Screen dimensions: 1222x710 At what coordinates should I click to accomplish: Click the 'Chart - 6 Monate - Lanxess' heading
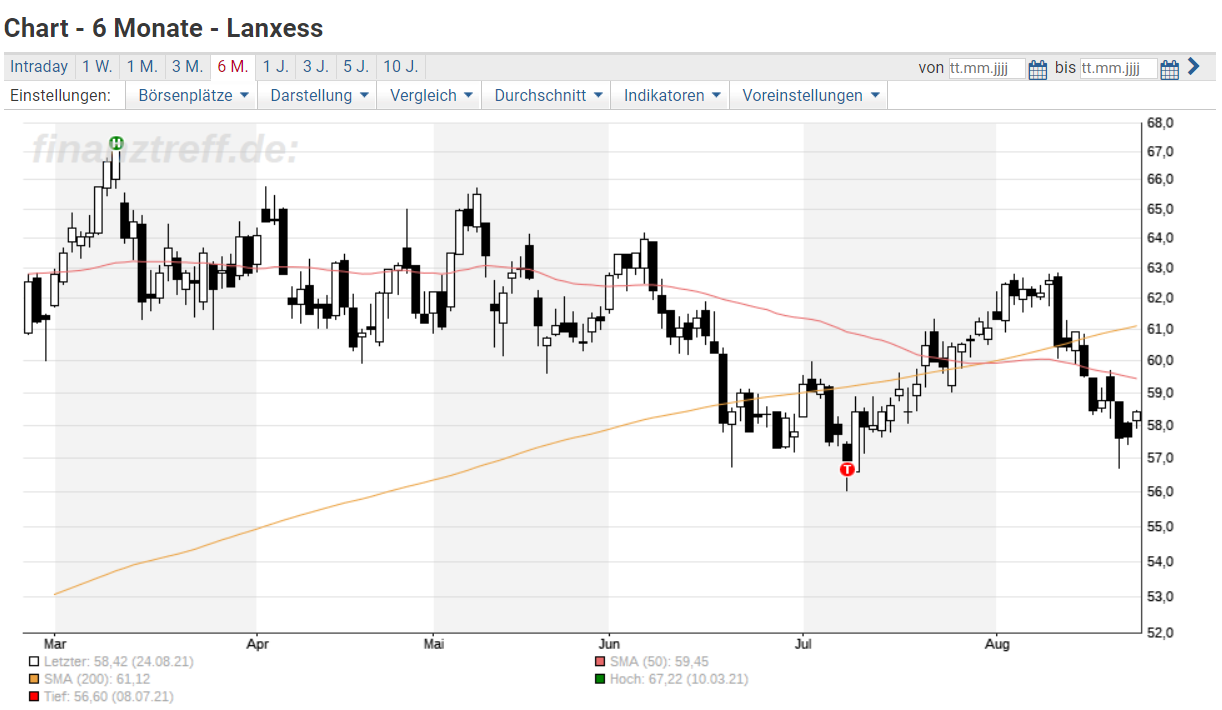point(164,27)
